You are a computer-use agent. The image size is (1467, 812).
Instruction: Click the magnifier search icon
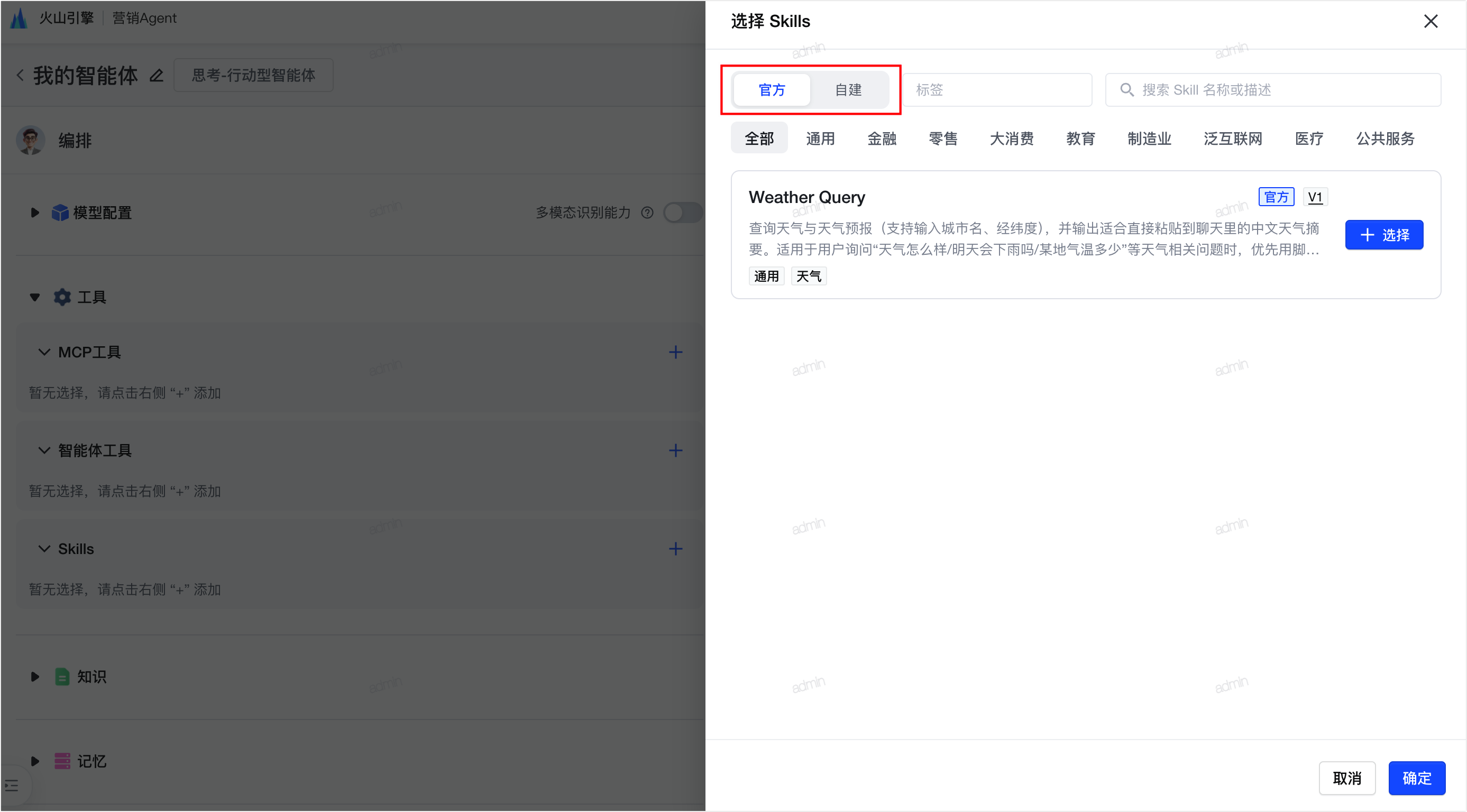click(1126, 90)
